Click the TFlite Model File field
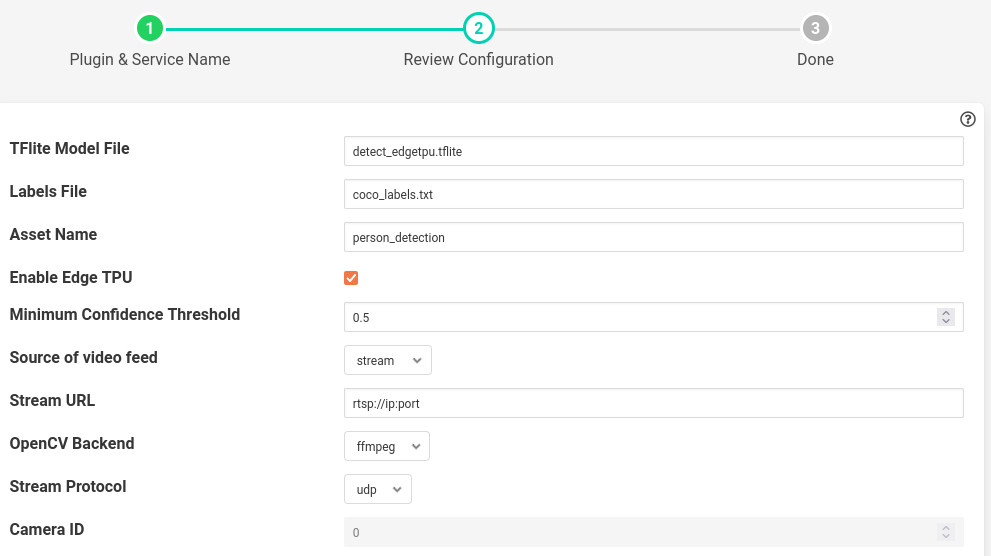This screenshot has width=991, height=556. pos(652,151)
